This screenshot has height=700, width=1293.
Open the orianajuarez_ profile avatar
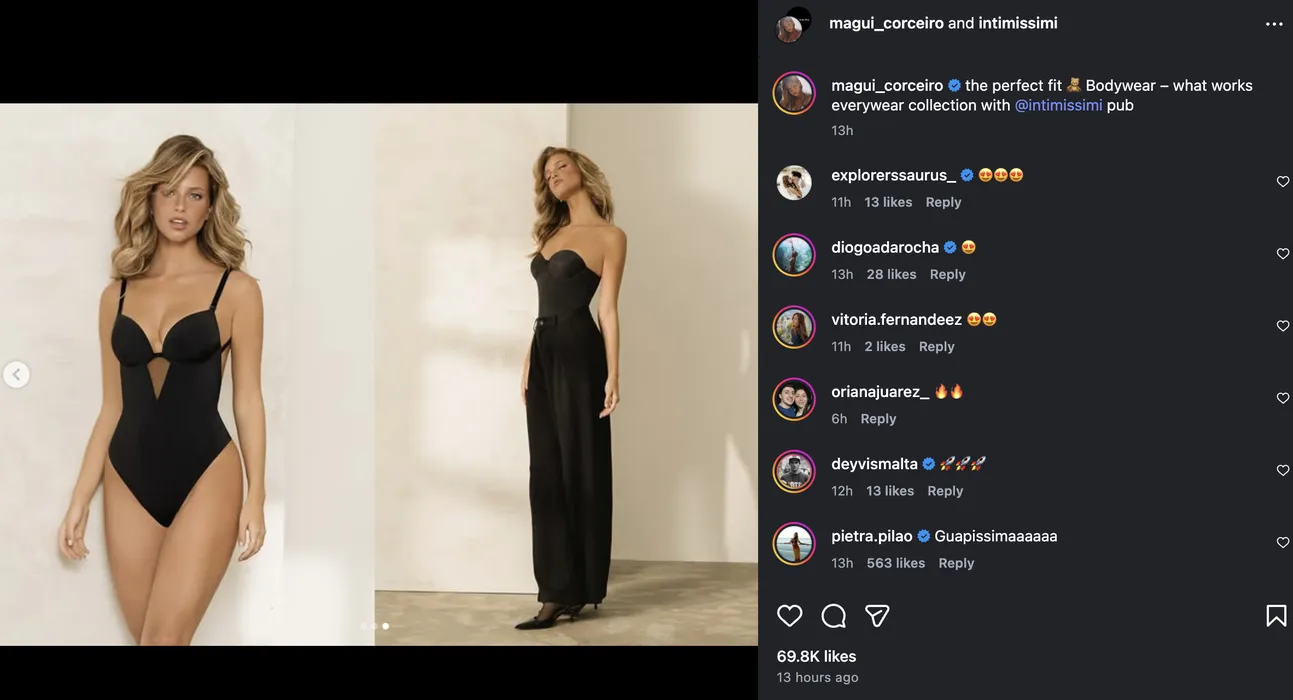794,400
